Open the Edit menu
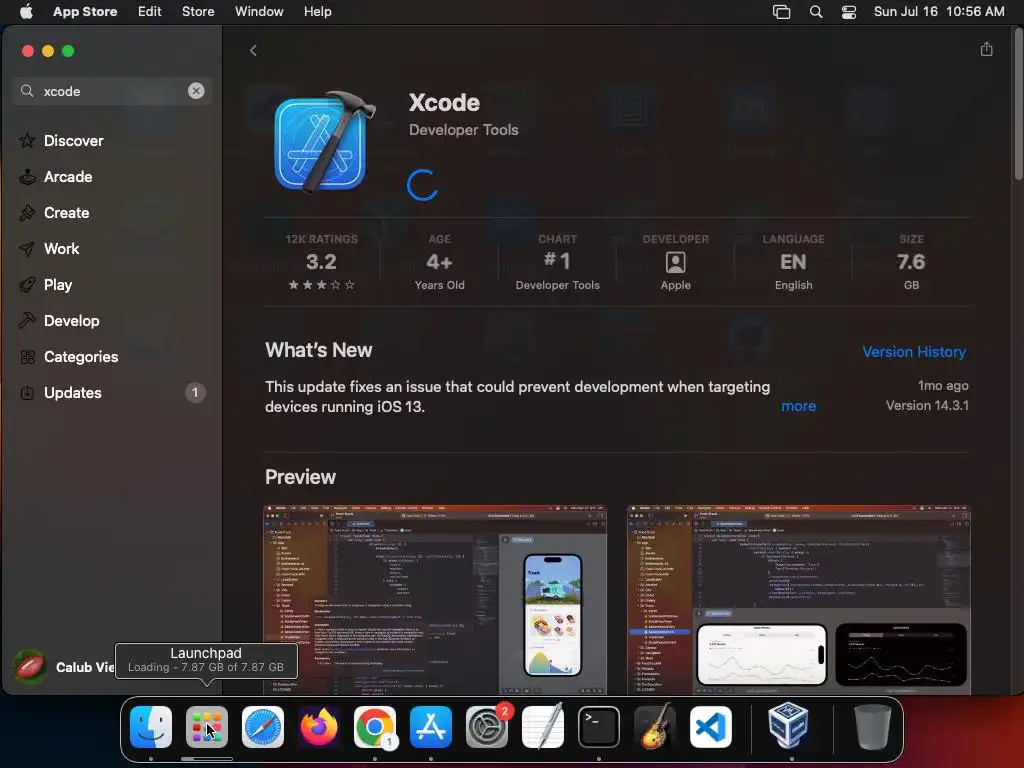The width and height of the screenshot is (1024, 768). coord(150,12)
